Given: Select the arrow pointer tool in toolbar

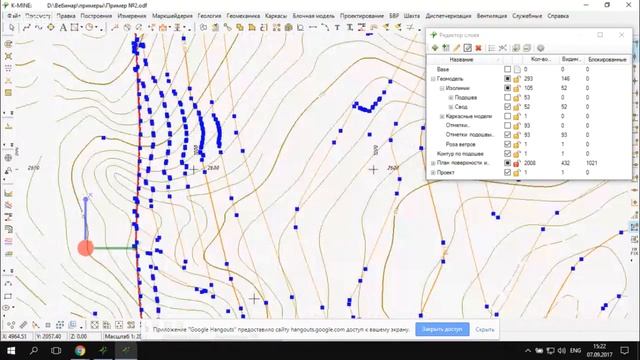Looking at the screenshot, I should [x=11, y=27].
